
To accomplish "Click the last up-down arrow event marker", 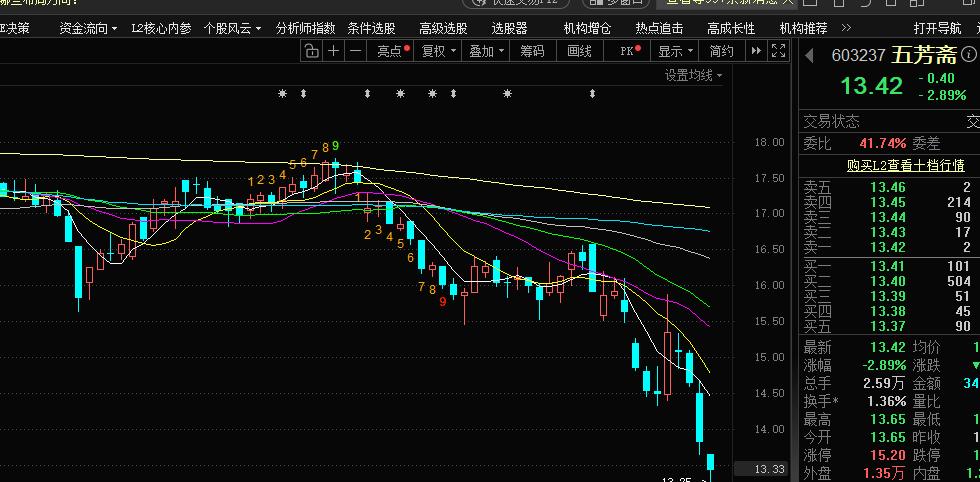I will [592, 94].
